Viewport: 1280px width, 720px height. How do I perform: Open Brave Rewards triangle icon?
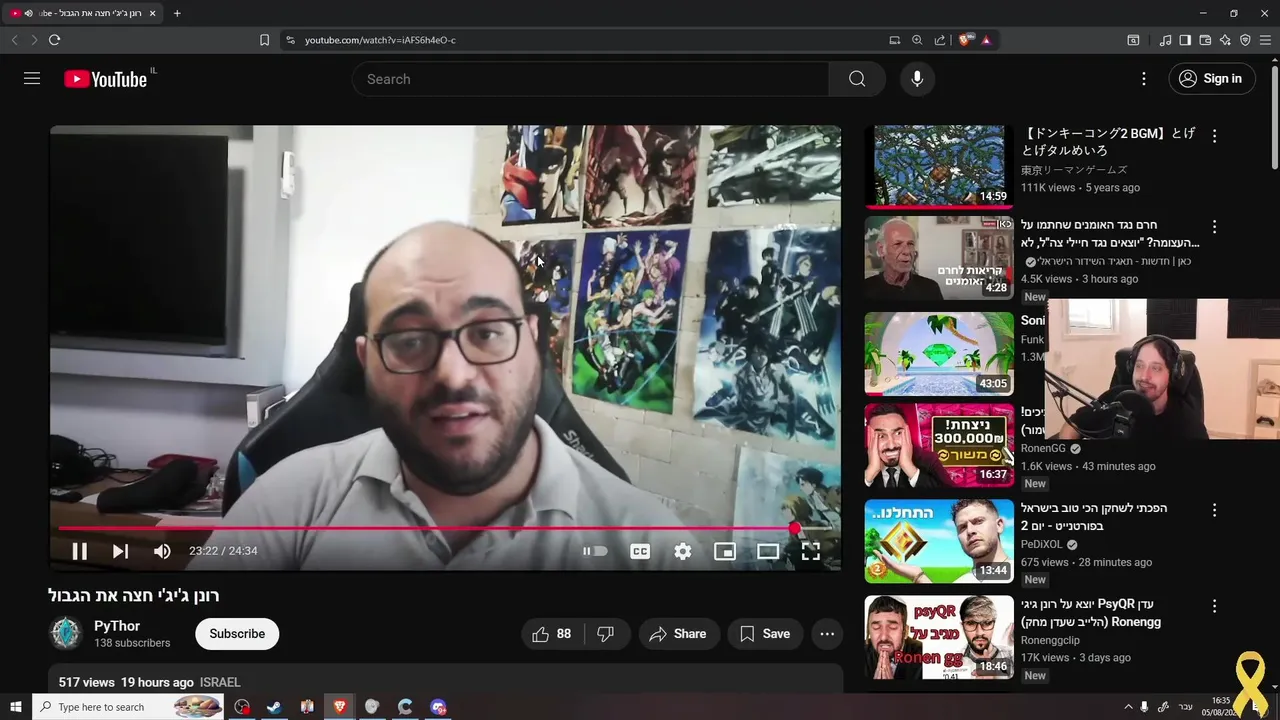[986, 40]
